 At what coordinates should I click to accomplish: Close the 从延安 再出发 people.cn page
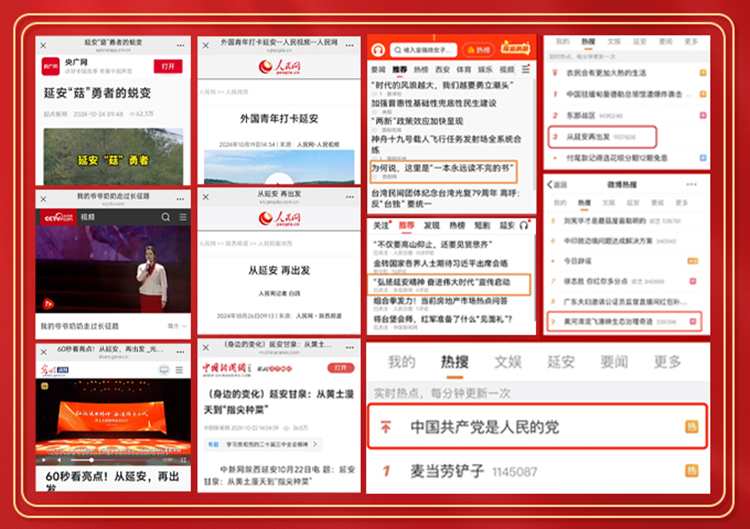pyautogui.click(x=206, y=197)
